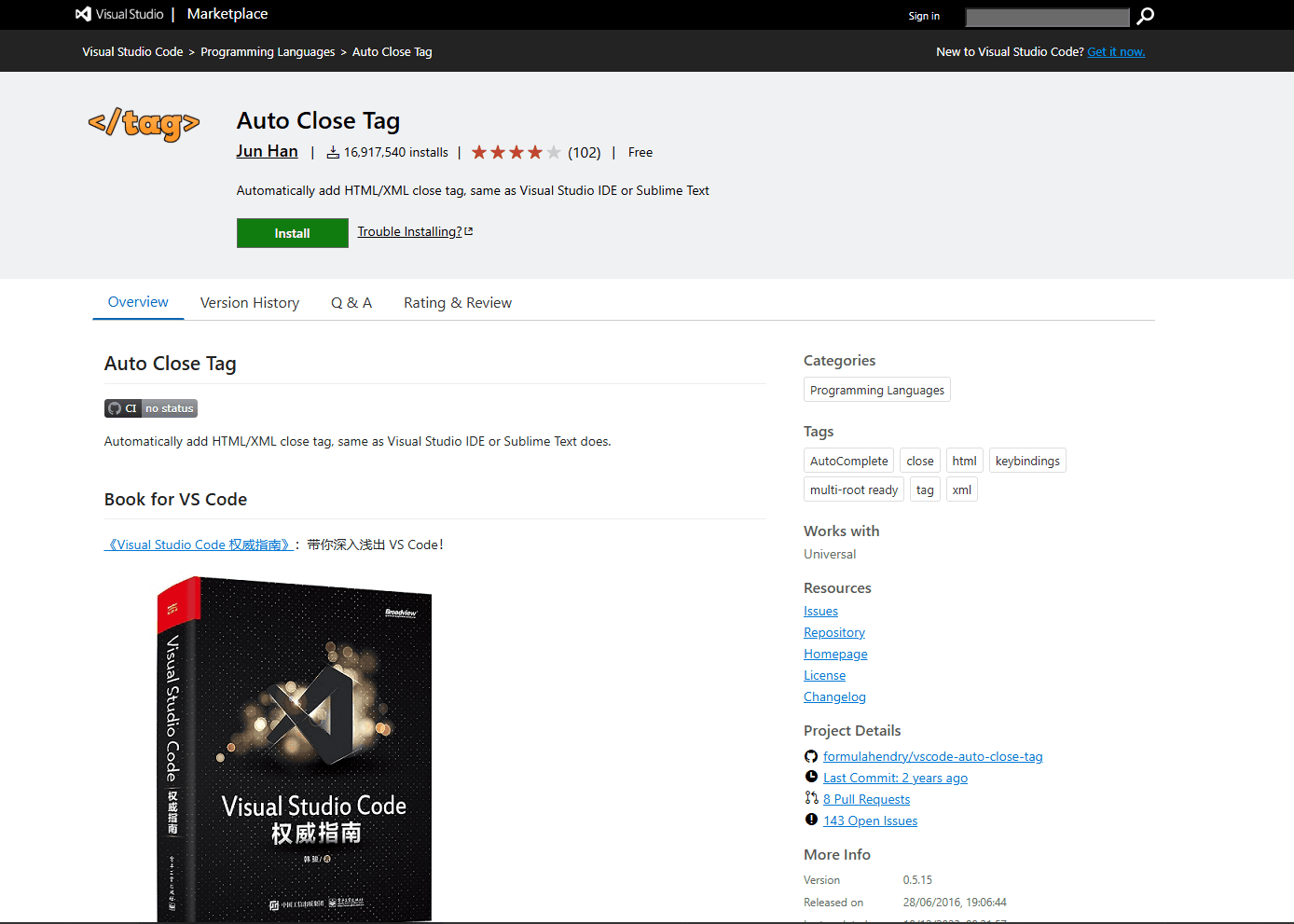
Task: Click the Auto Close Tag extension logo
Action: [145, 123]
